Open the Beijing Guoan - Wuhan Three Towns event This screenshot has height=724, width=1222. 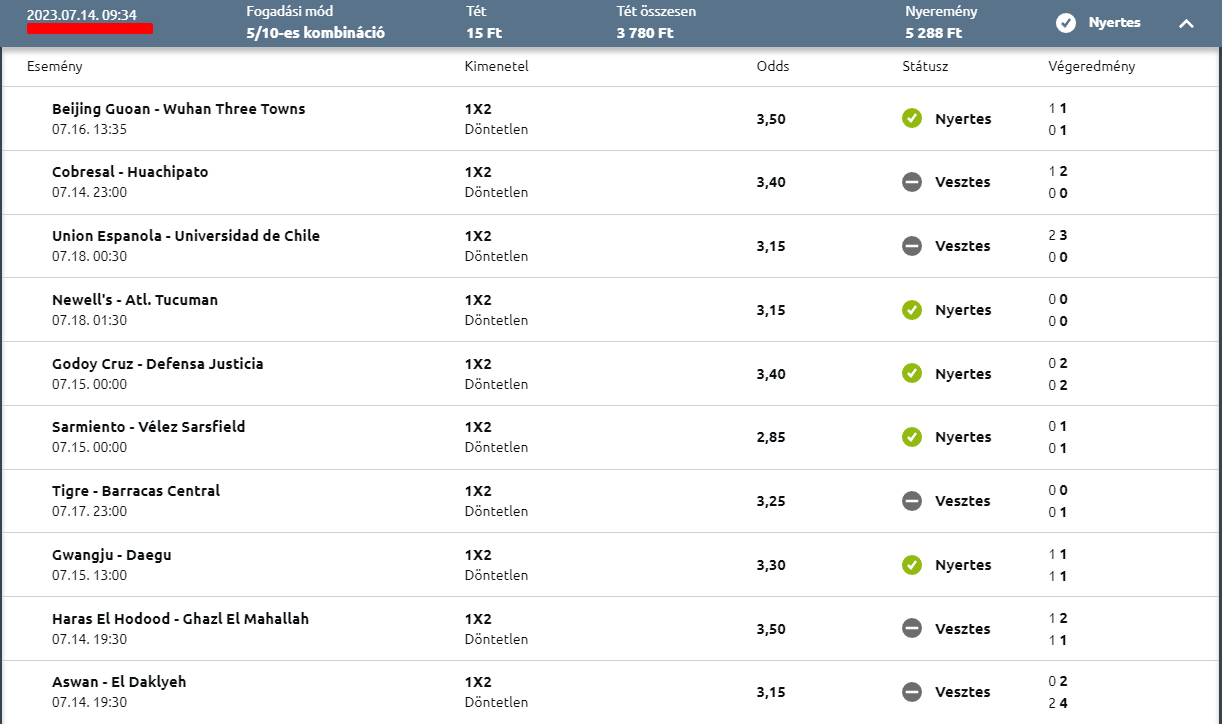(179, 109)
